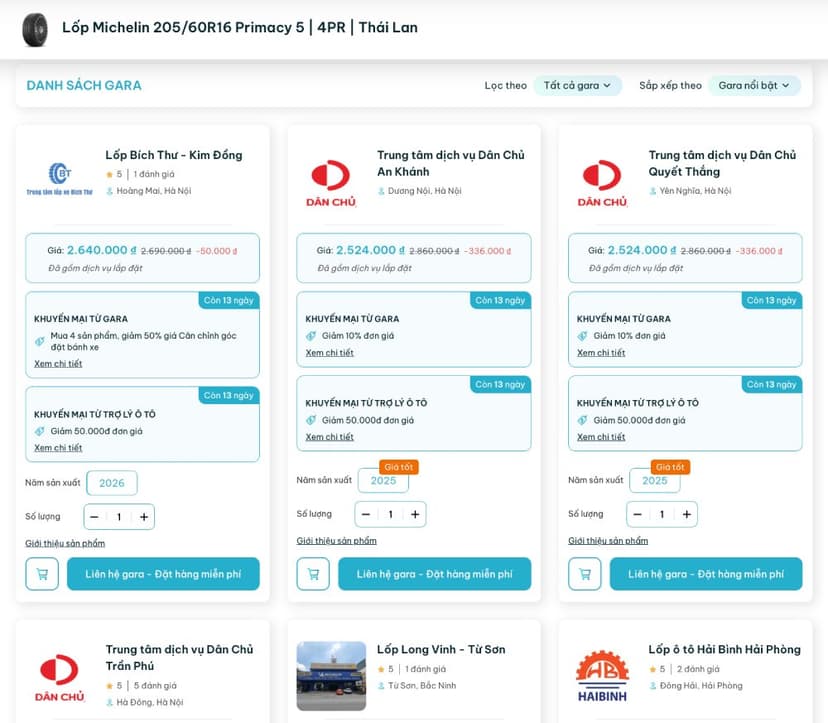This screenshot has width=828, height=723.
Task: Add Lốp Bích Thư tire to cart
Action: point(42,574)
